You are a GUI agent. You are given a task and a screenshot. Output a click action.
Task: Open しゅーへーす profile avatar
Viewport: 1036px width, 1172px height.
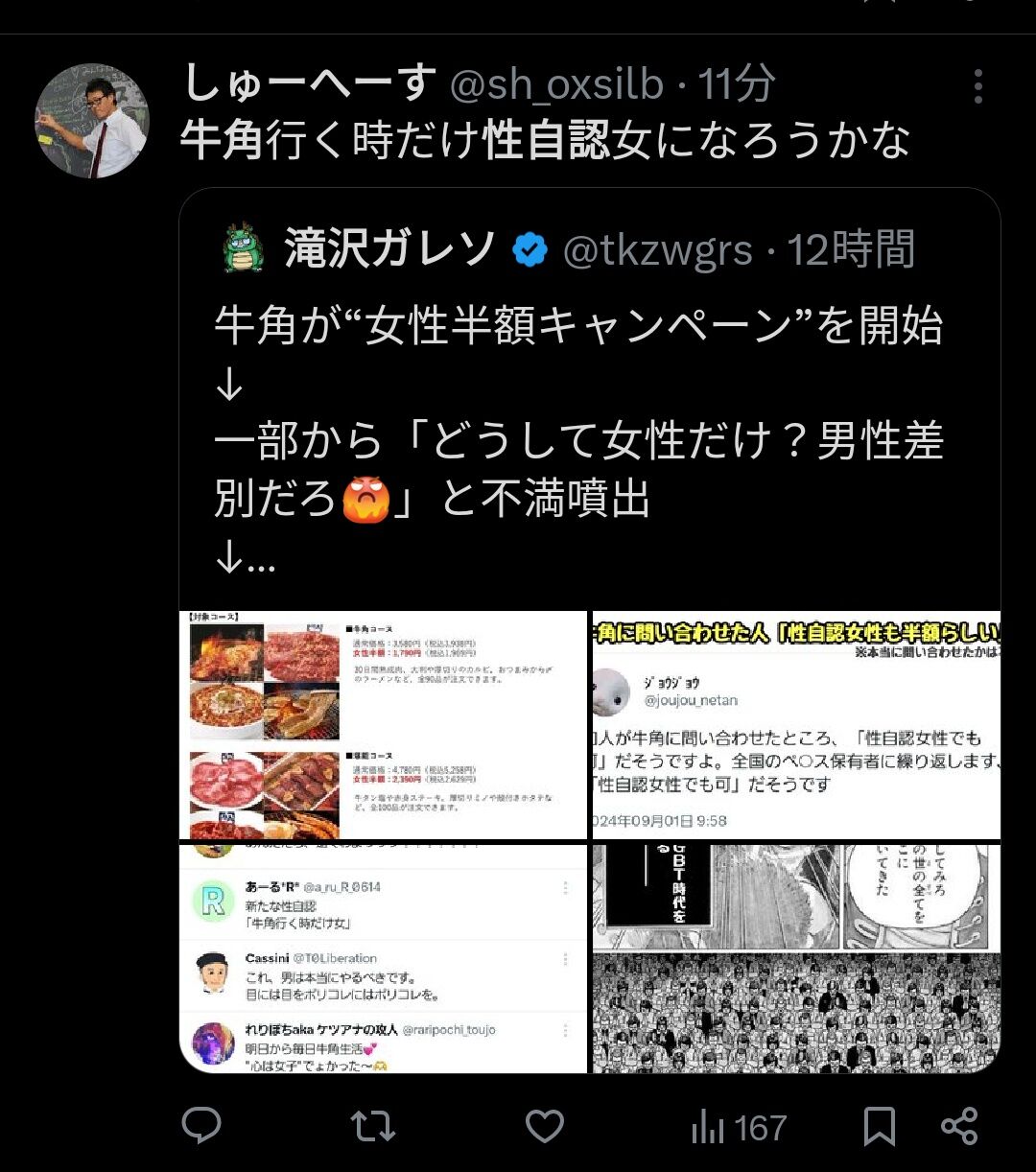pyautogui.click(x=92, y=122)
